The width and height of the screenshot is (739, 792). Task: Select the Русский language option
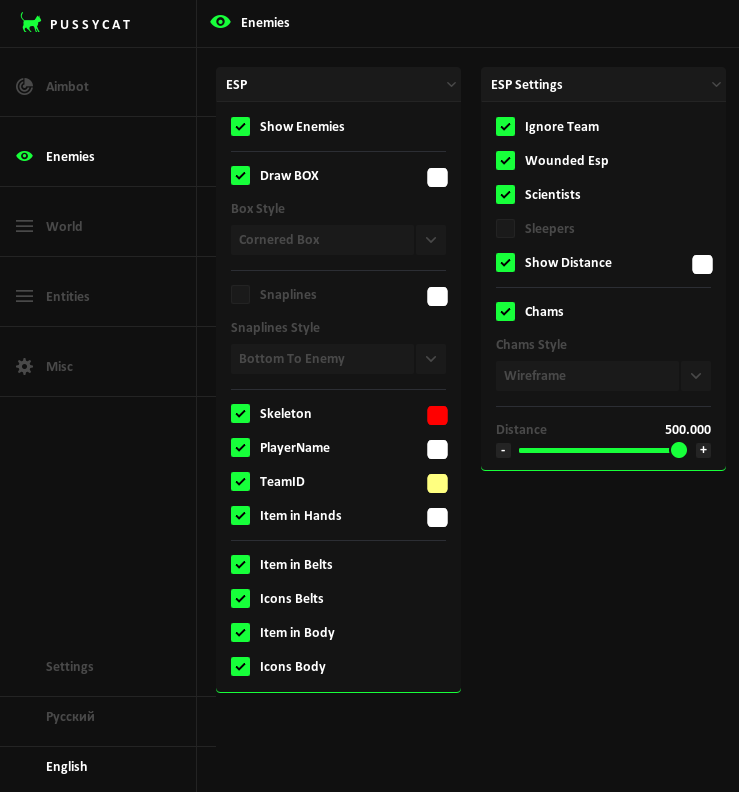click(x=70, y=716)
